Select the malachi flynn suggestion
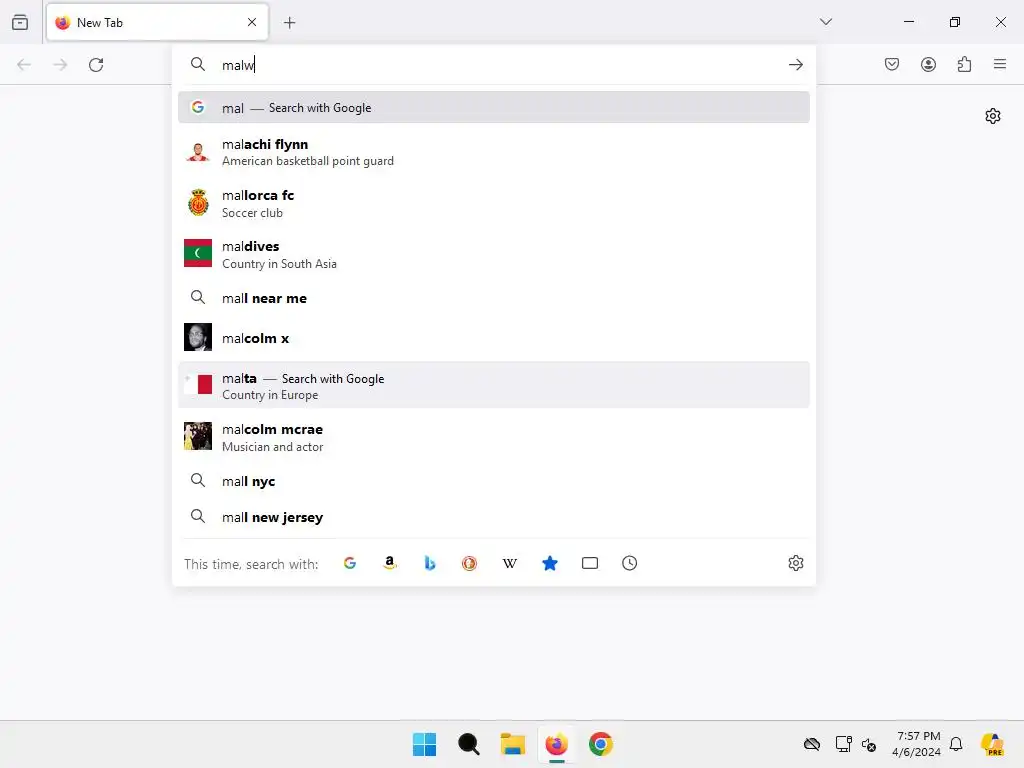 [494, 152]
